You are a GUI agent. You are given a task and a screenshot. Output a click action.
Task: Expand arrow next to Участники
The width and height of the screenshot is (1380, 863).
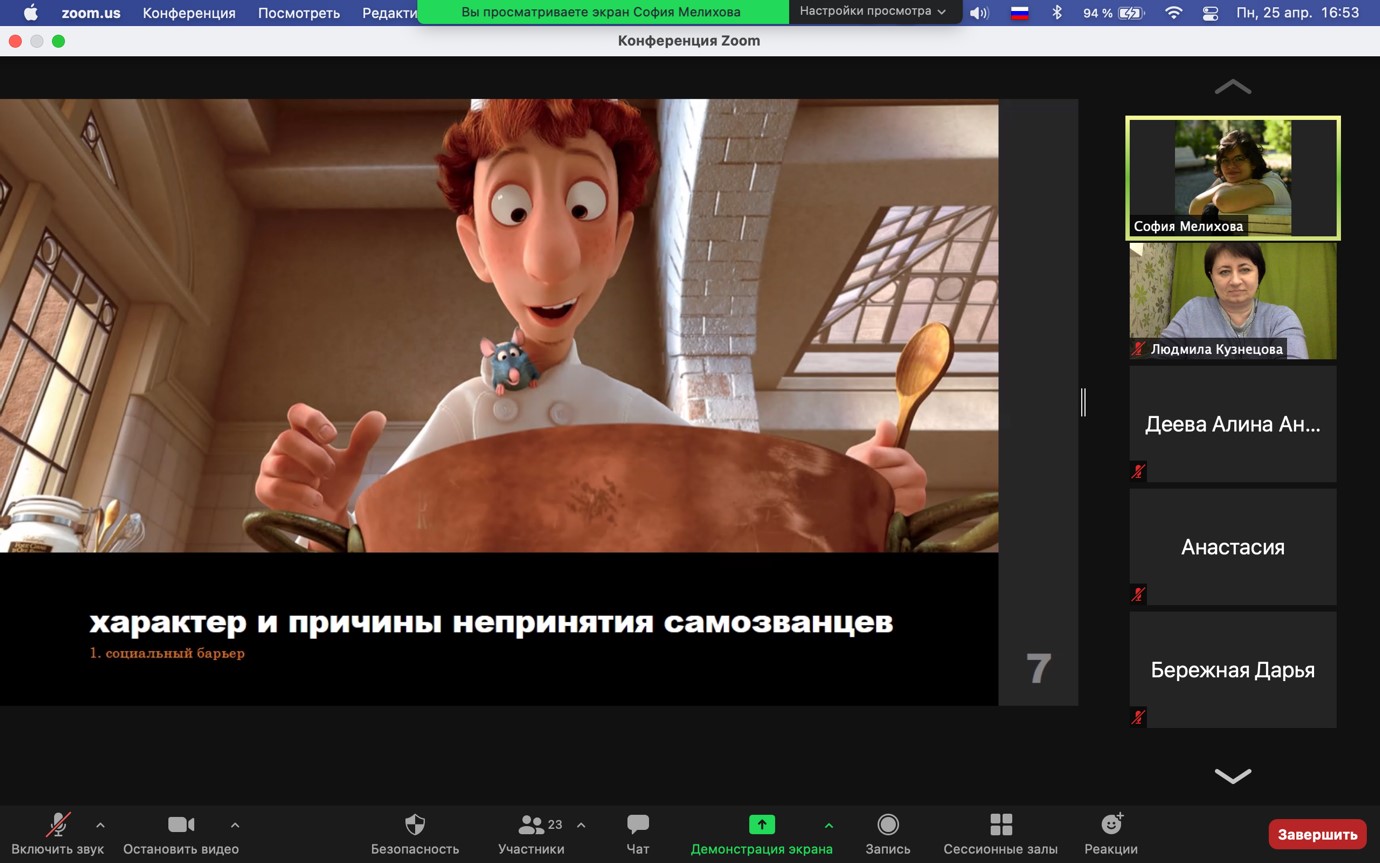coord(581,825)
